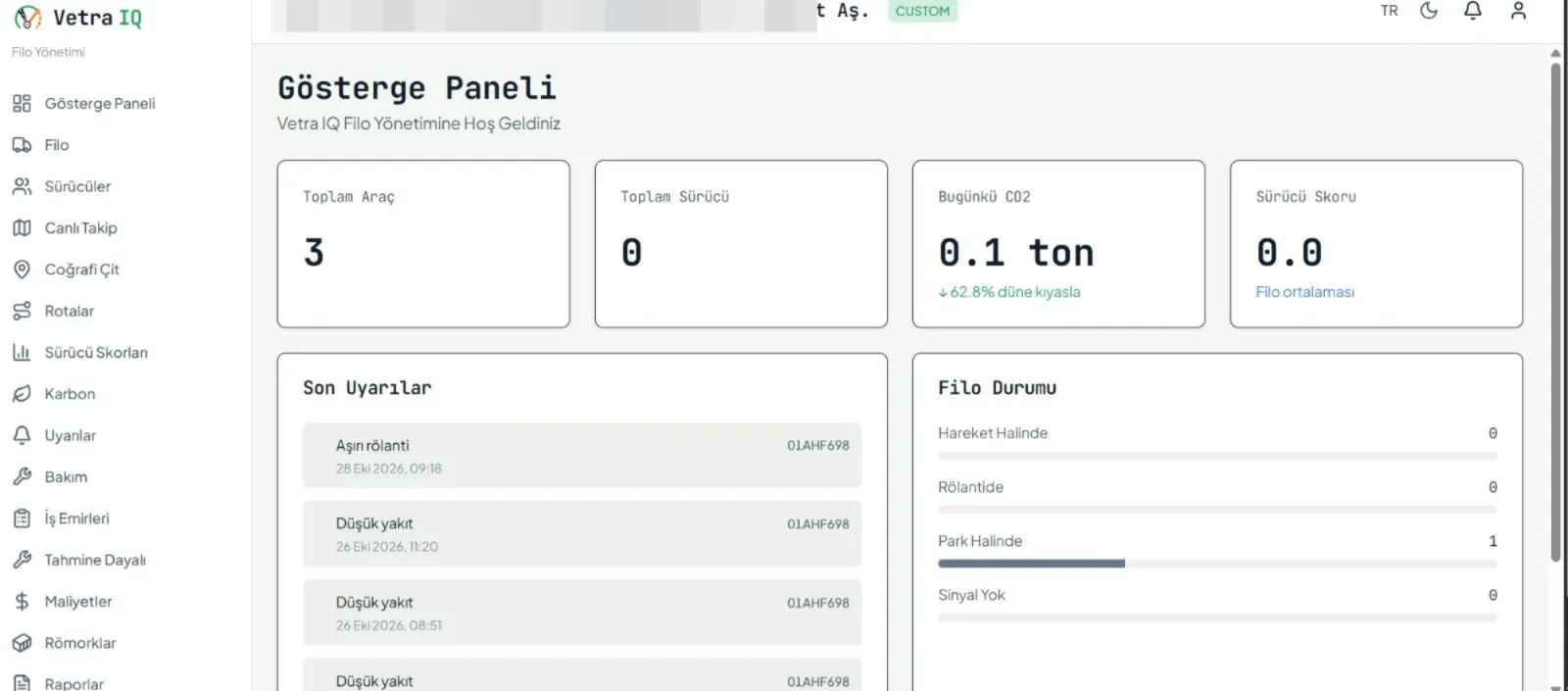This screenshot has width=1568, height=691.
Task: Open the Aşırı rölanti alert row
Action: coord(582,456)
